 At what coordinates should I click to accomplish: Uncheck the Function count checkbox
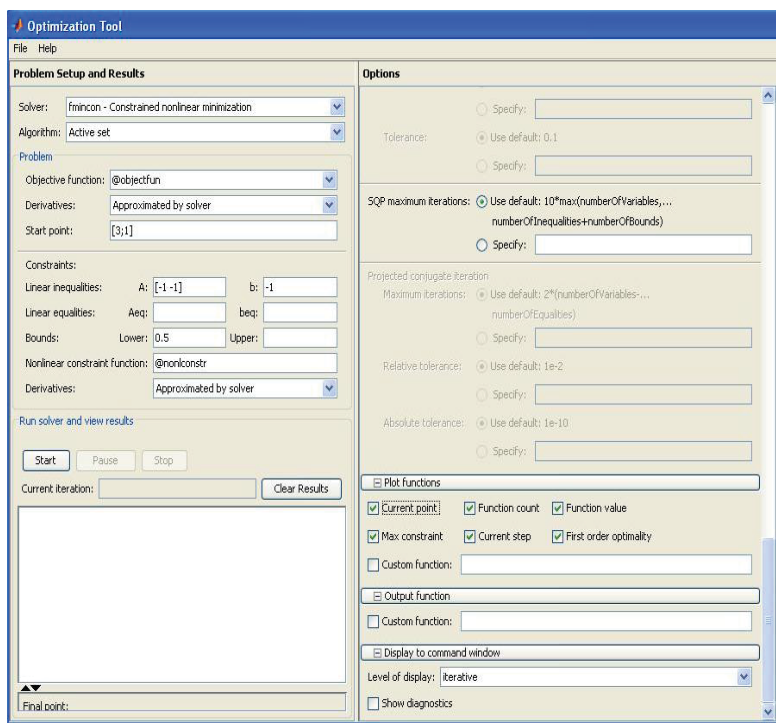point(469,508)
